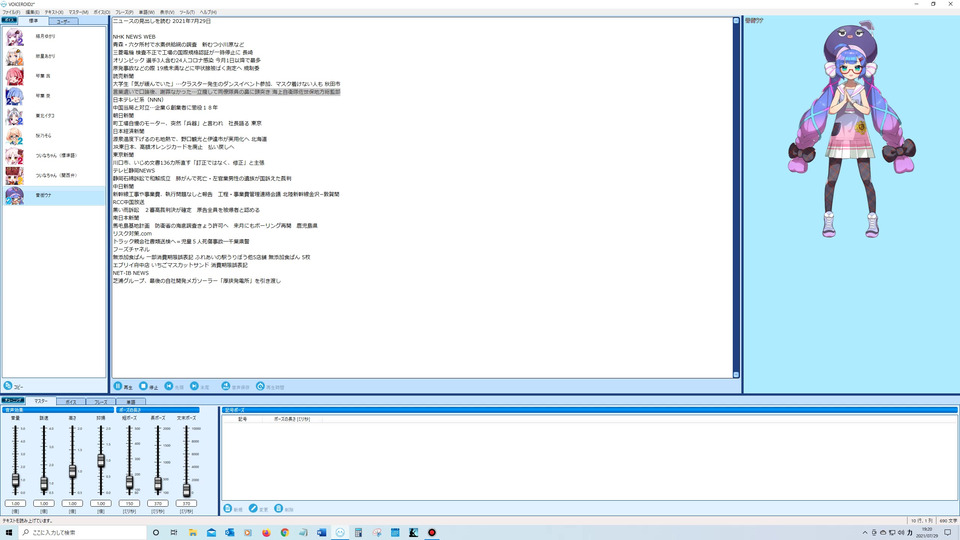Click the 'NET-IB NEWS' text line
This screenshot has height=540, width=960.
(130, 273)
